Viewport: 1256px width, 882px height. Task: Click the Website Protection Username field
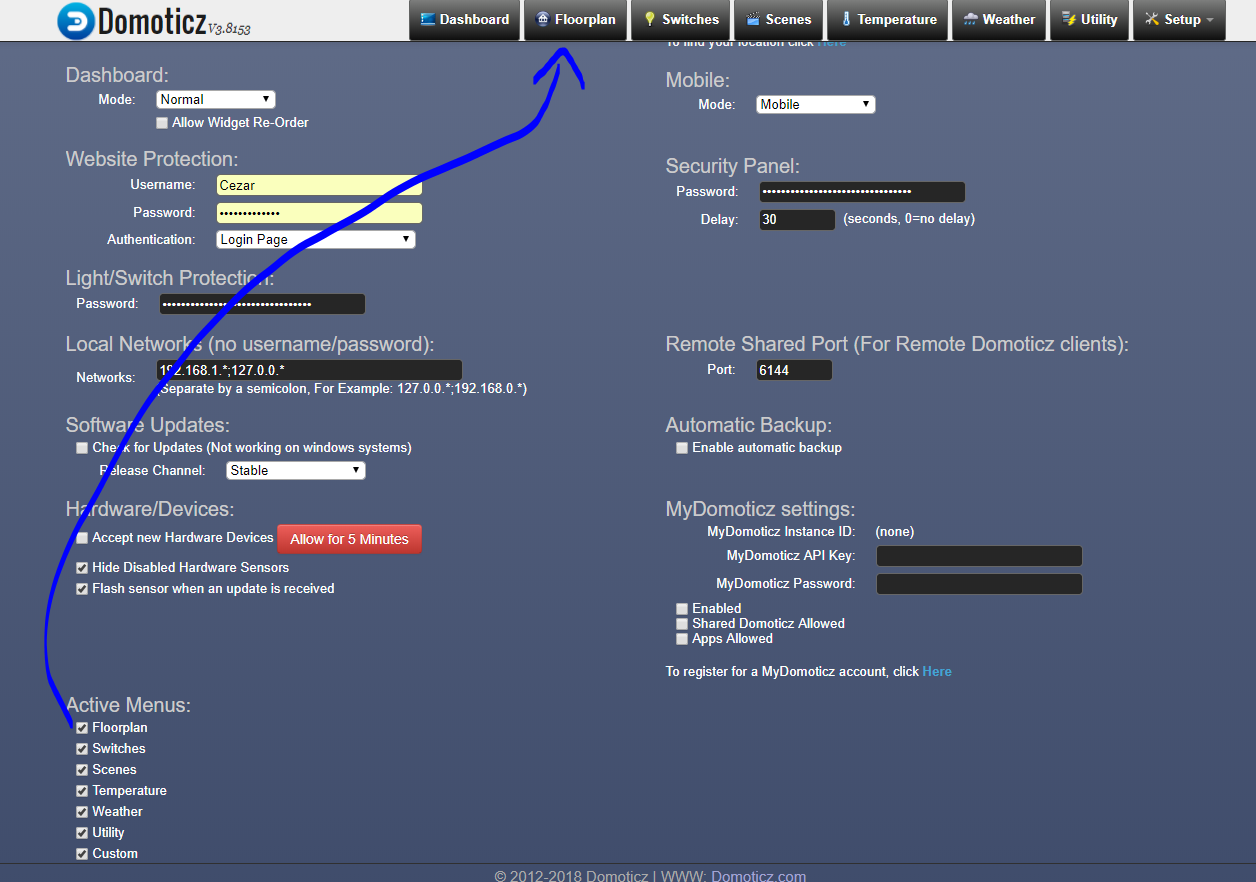[x=319, y=185]
